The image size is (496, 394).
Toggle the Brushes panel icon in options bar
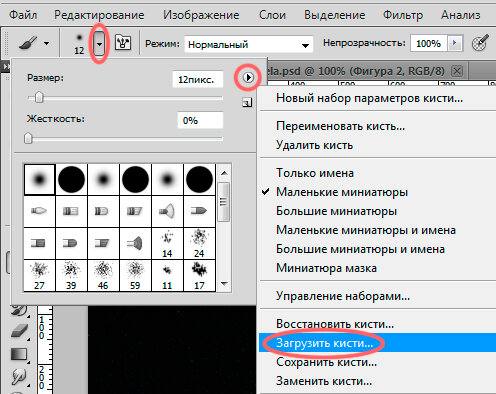(x=123, y=43)
